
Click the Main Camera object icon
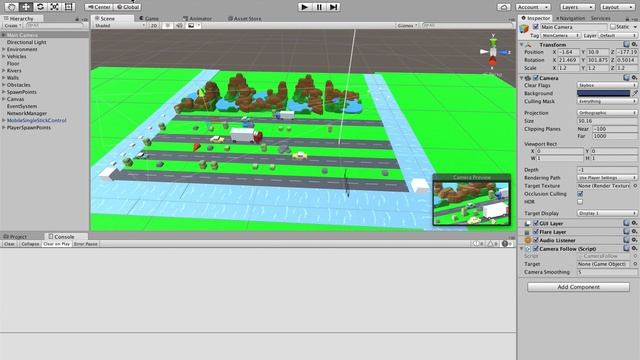(524, 29)
